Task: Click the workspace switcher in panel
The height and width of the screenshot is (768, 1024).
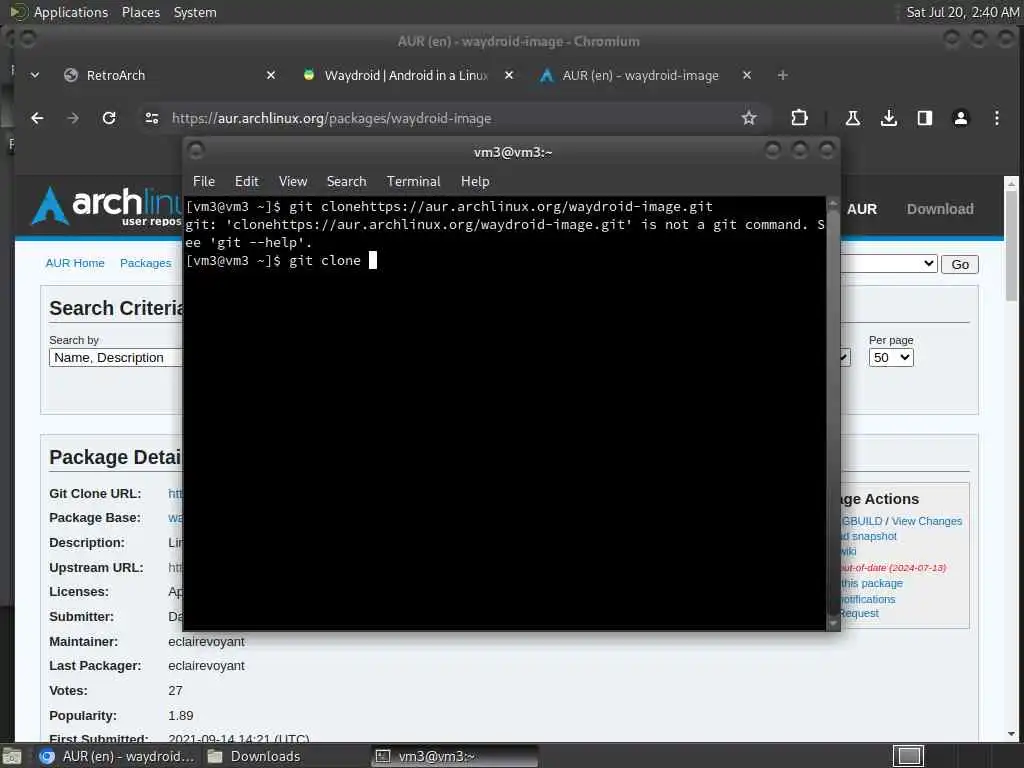Action: pyautogui.click(x=908, y=756)
